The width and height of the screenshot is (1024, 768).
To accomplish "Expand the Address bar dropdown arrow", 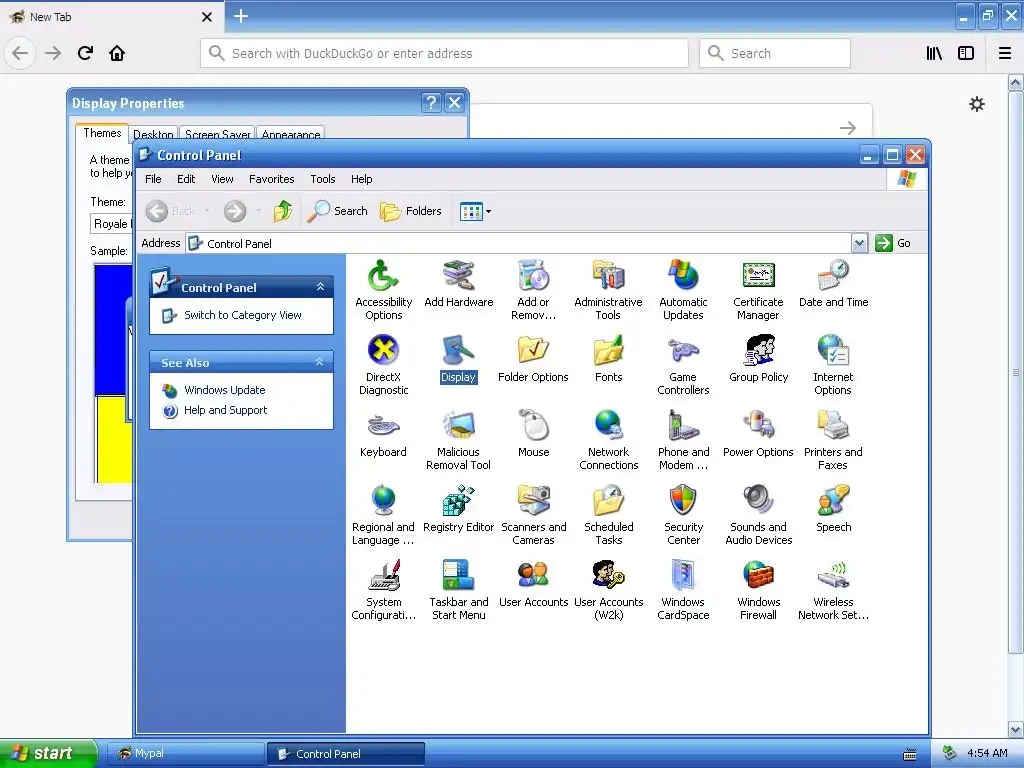I will coord(859,243).
